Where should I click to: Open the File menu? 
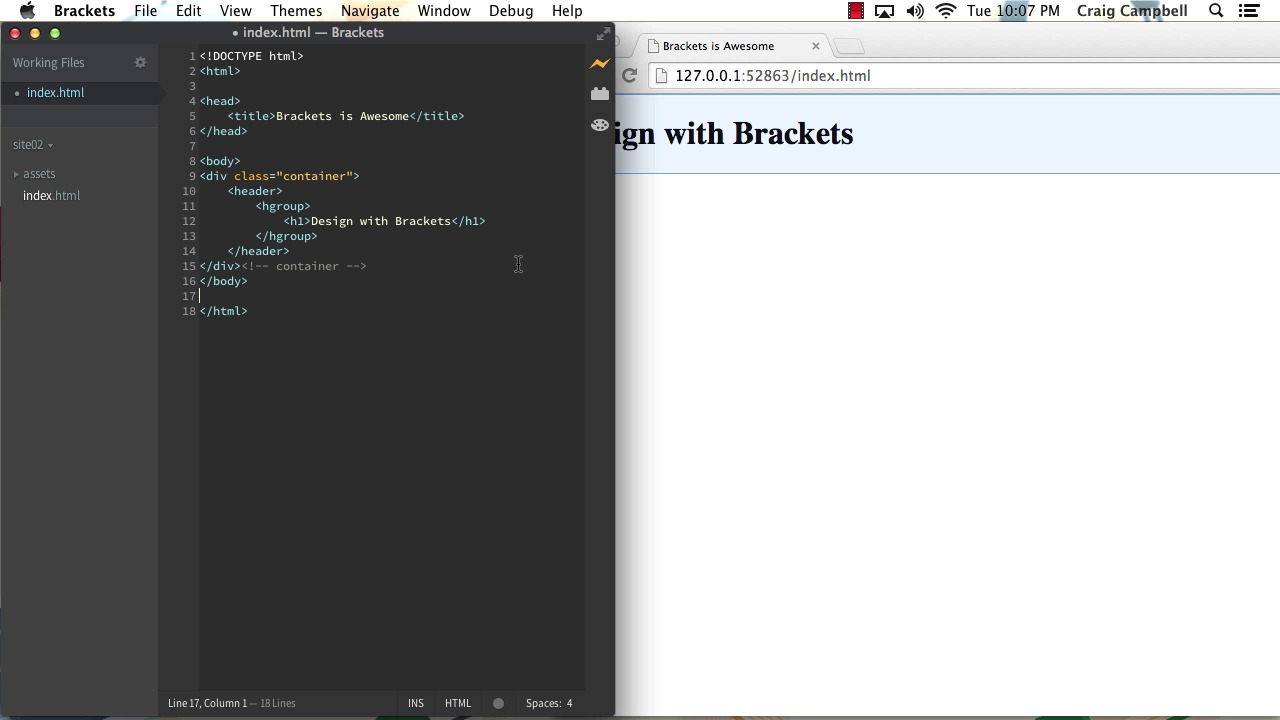[146, 11]
